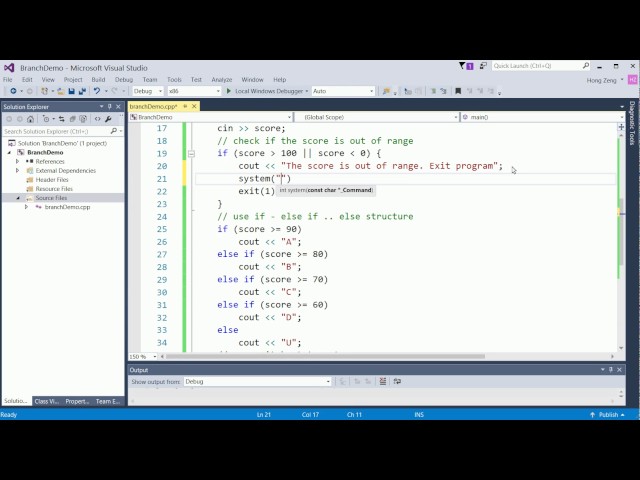This screenshot has height=480, width=640.
Task: Open the Tools menu
Action: [x=174, y=80]
